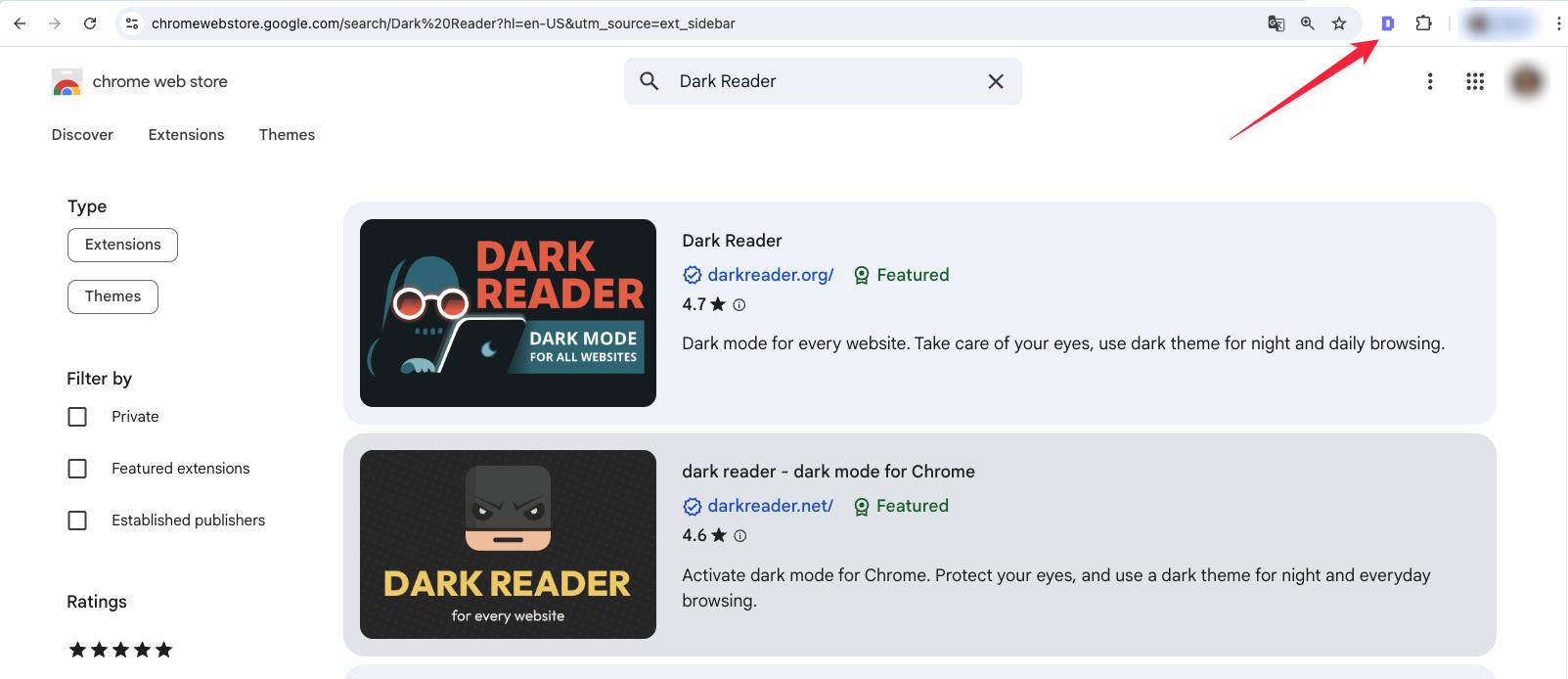The height and width of the screenshot is (679, 1568).
Task: Filter type by Extensions chip
Action: (x=122, y=245)
